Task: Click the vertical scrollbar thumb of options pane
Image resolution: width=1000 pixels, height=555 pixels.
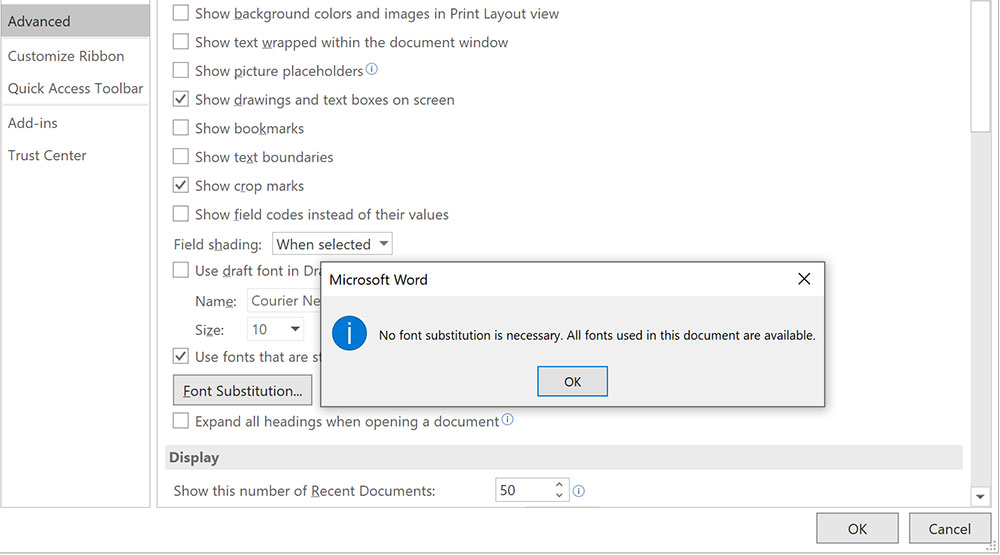Action: [x=980, y=66]
